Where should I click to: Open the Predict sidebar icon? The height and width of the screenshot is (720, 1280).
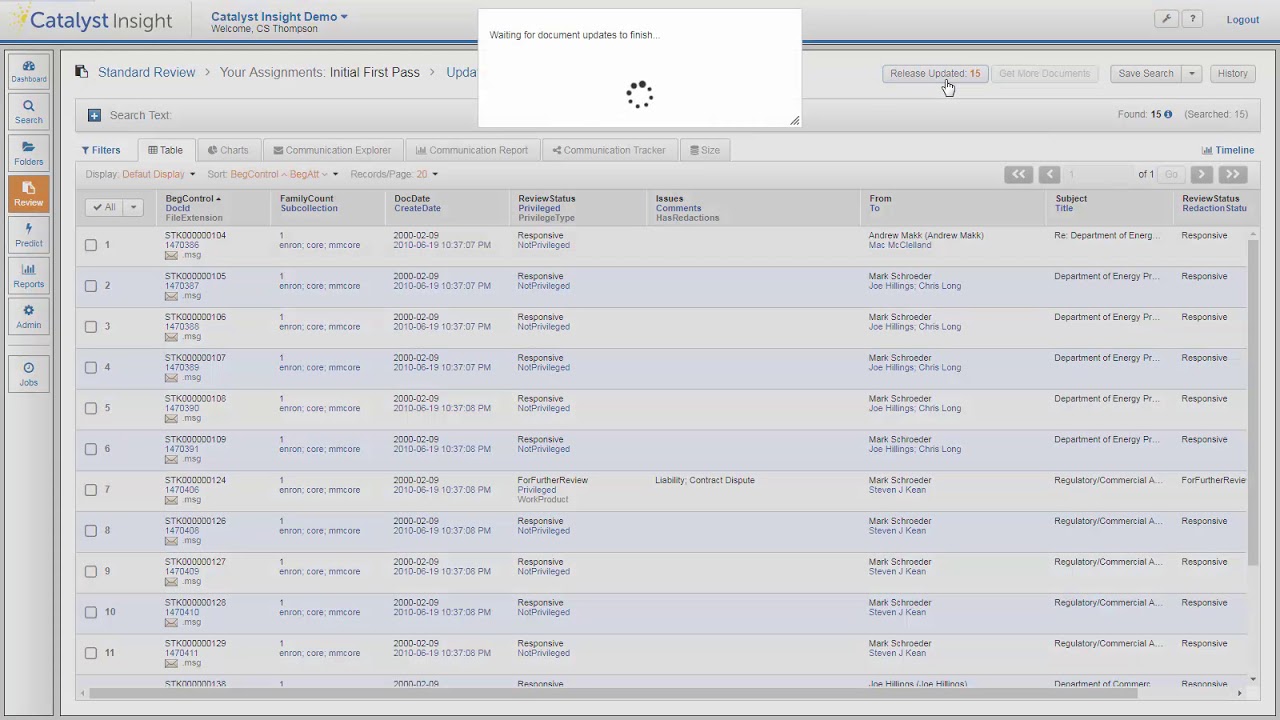28,235
